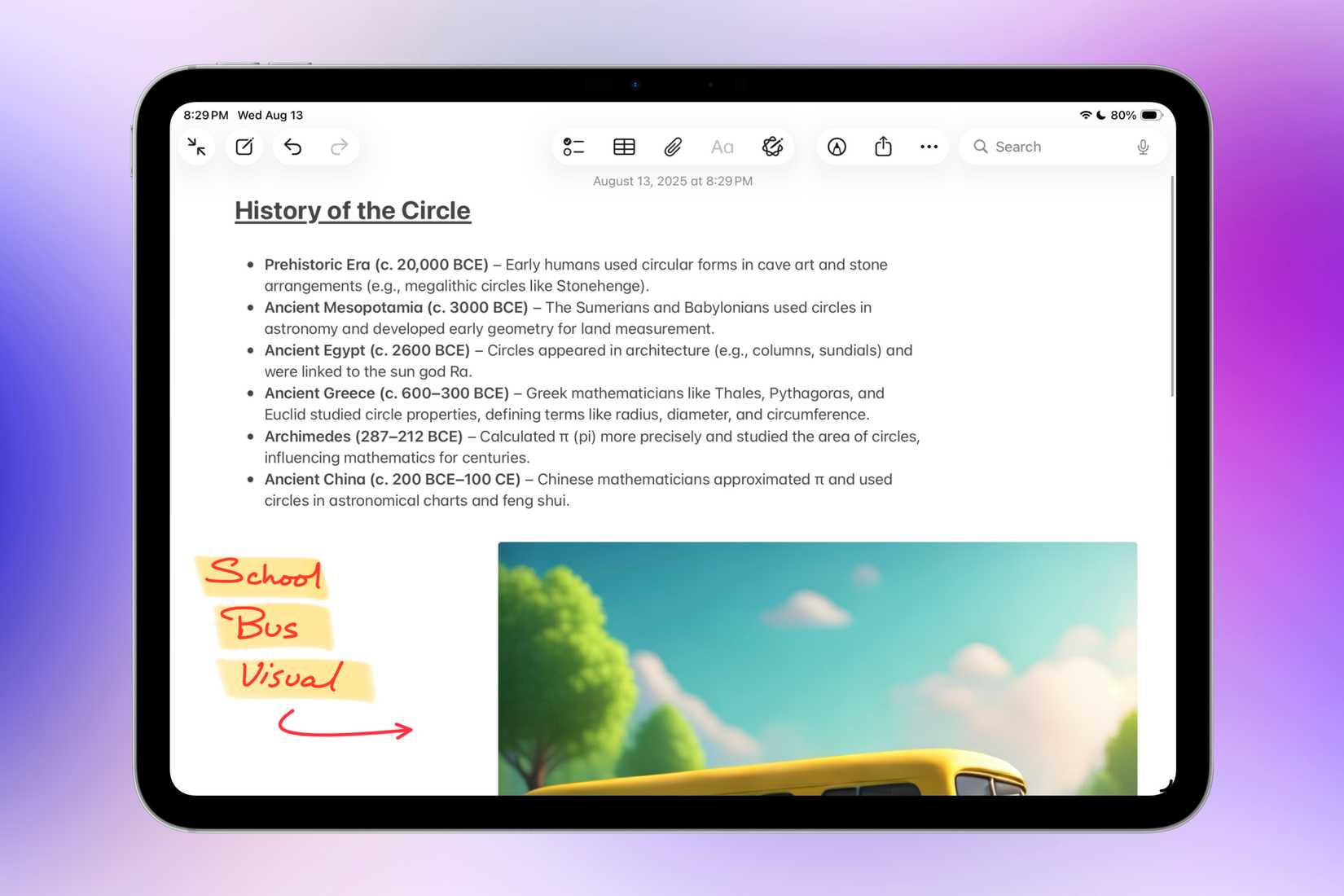Screen dimensions: 1344x896
Task: Exit fullscreen with the collapse arrows icon
Action: tap(196, 147)
